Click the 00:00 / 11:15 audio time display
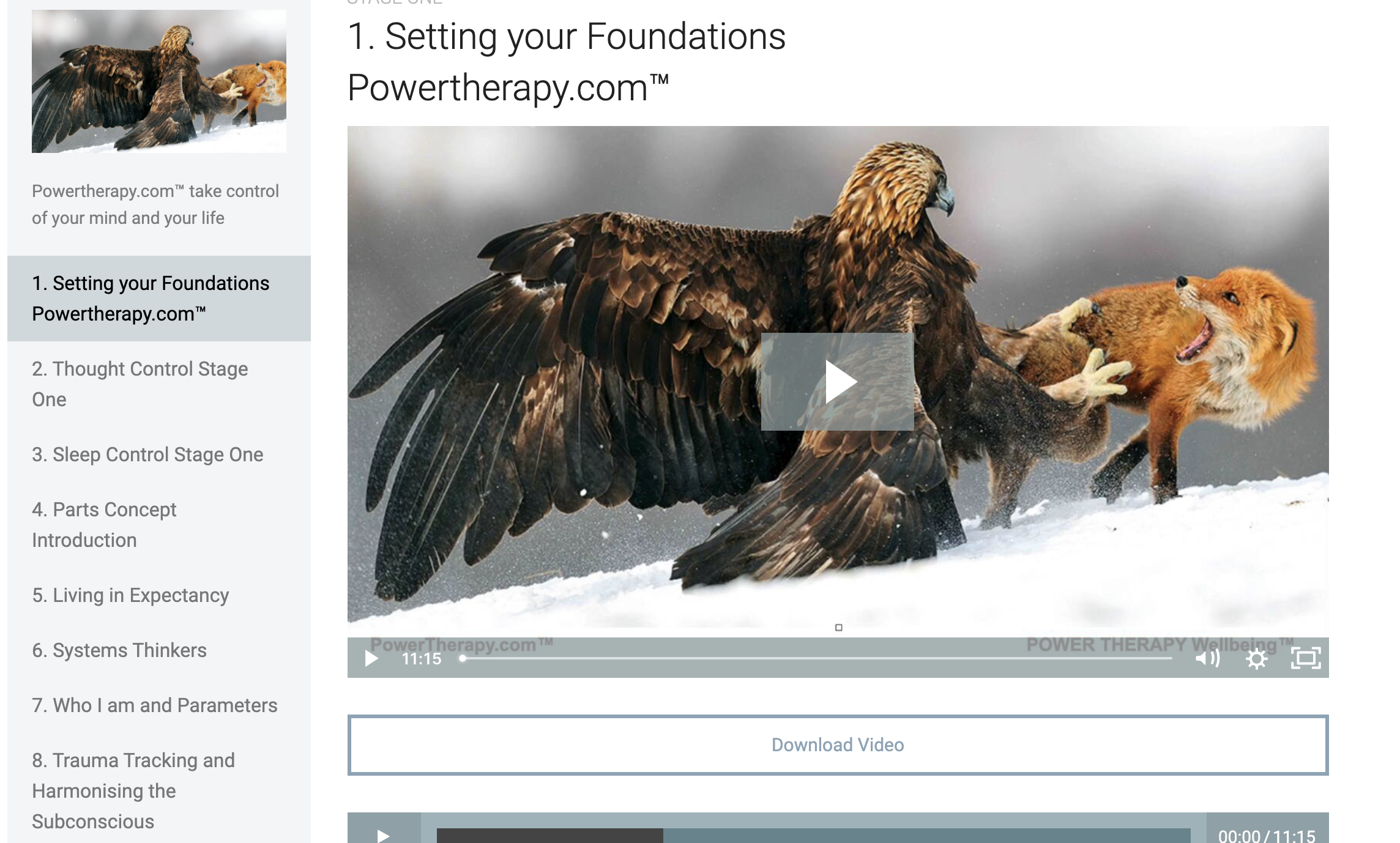Viewport: 1400px width, 843px height. tap(1267, 836)
